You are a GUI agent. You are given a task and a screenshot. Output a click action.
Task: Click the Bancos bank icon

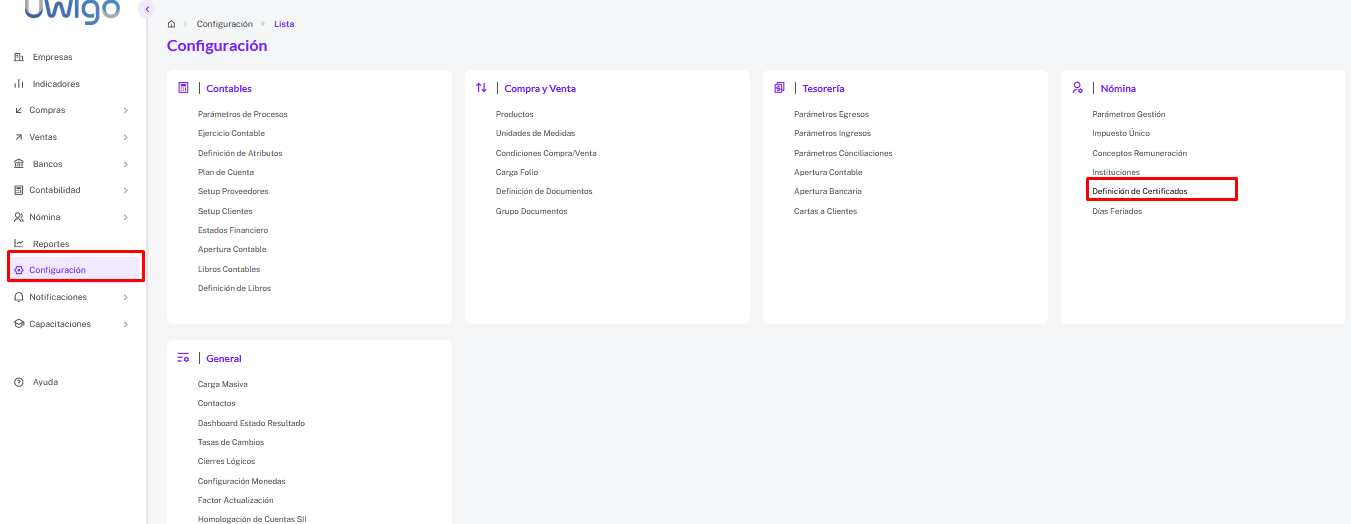pyautogui.click(x=19, y=163)
